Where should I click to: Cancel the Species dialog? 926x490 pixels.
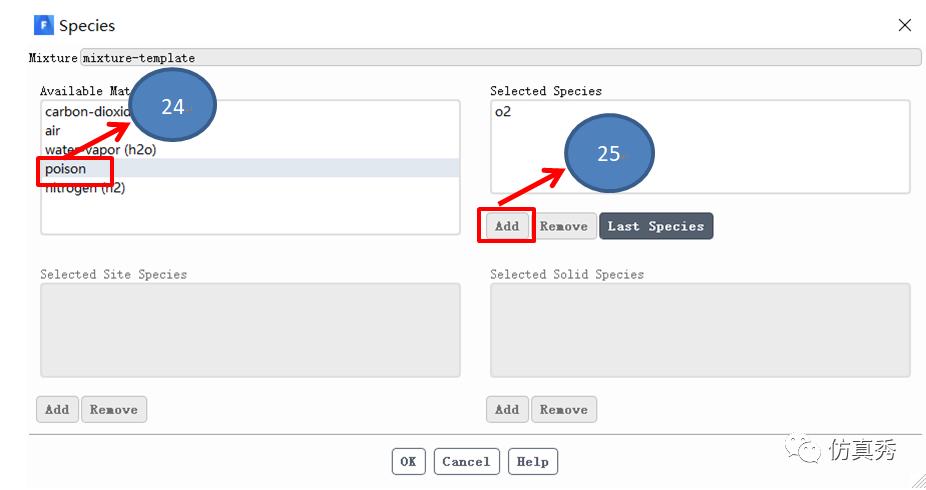(x=466, y=461)
